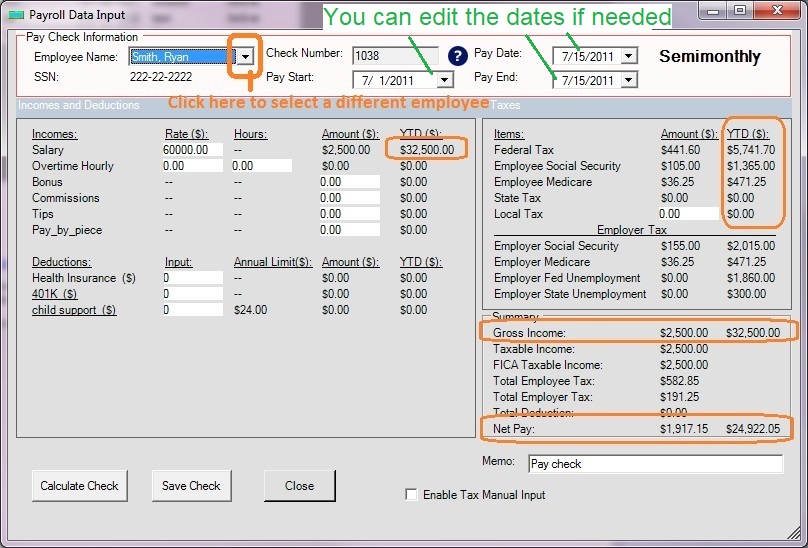Focus the Bonus amount field
808x548 pixels.
tap(349, 182)
